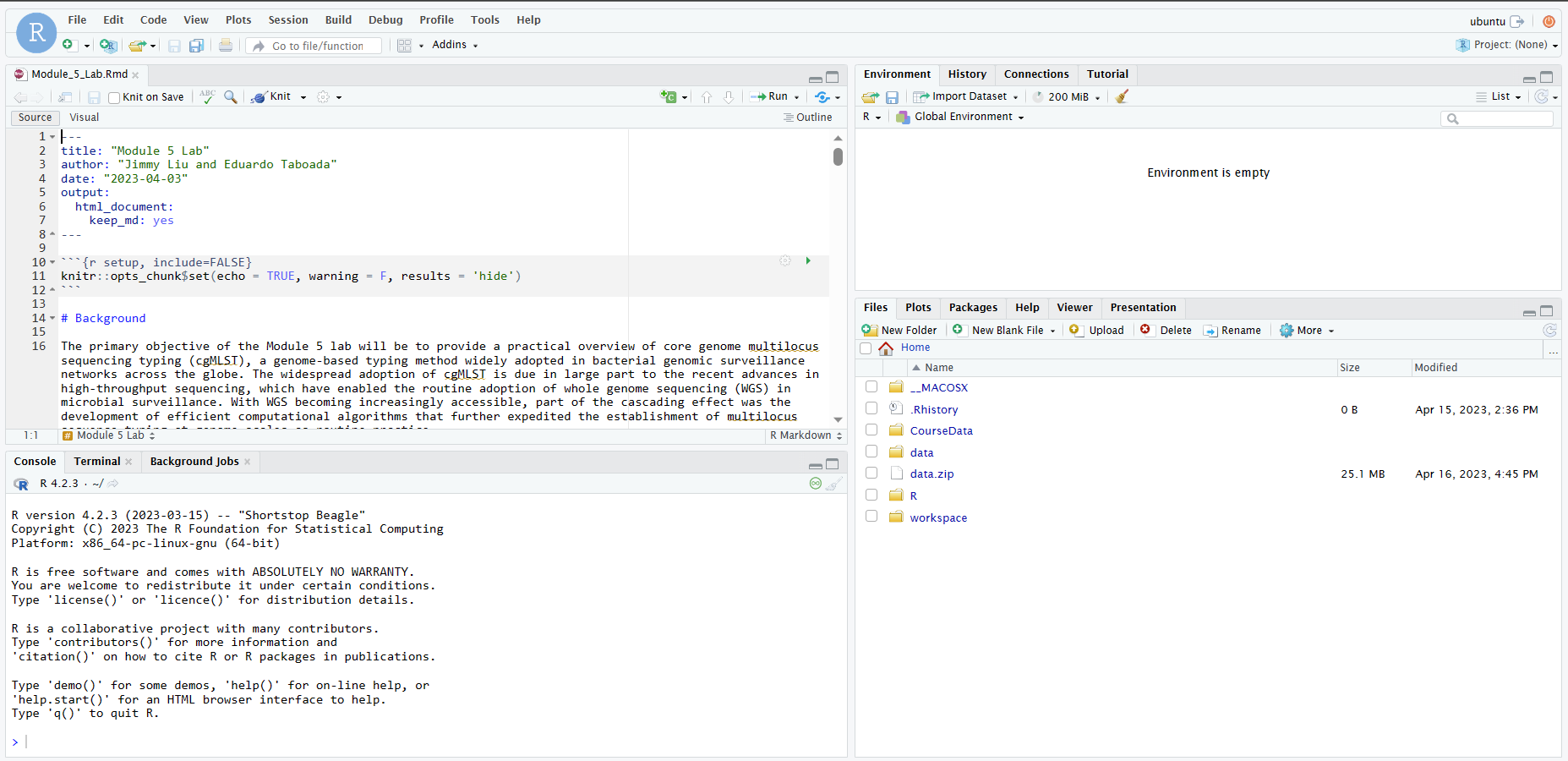Click the quit session power icon
Image resolution: width=1568 pixels, height=761 pixels.
1549,21
